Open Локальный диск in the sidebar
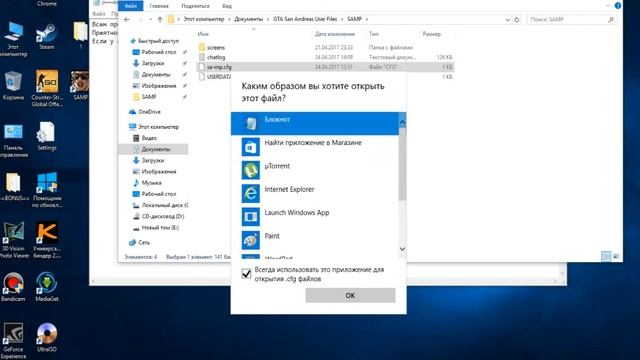This screenshot has width=640, height=360. coord(165,205)
